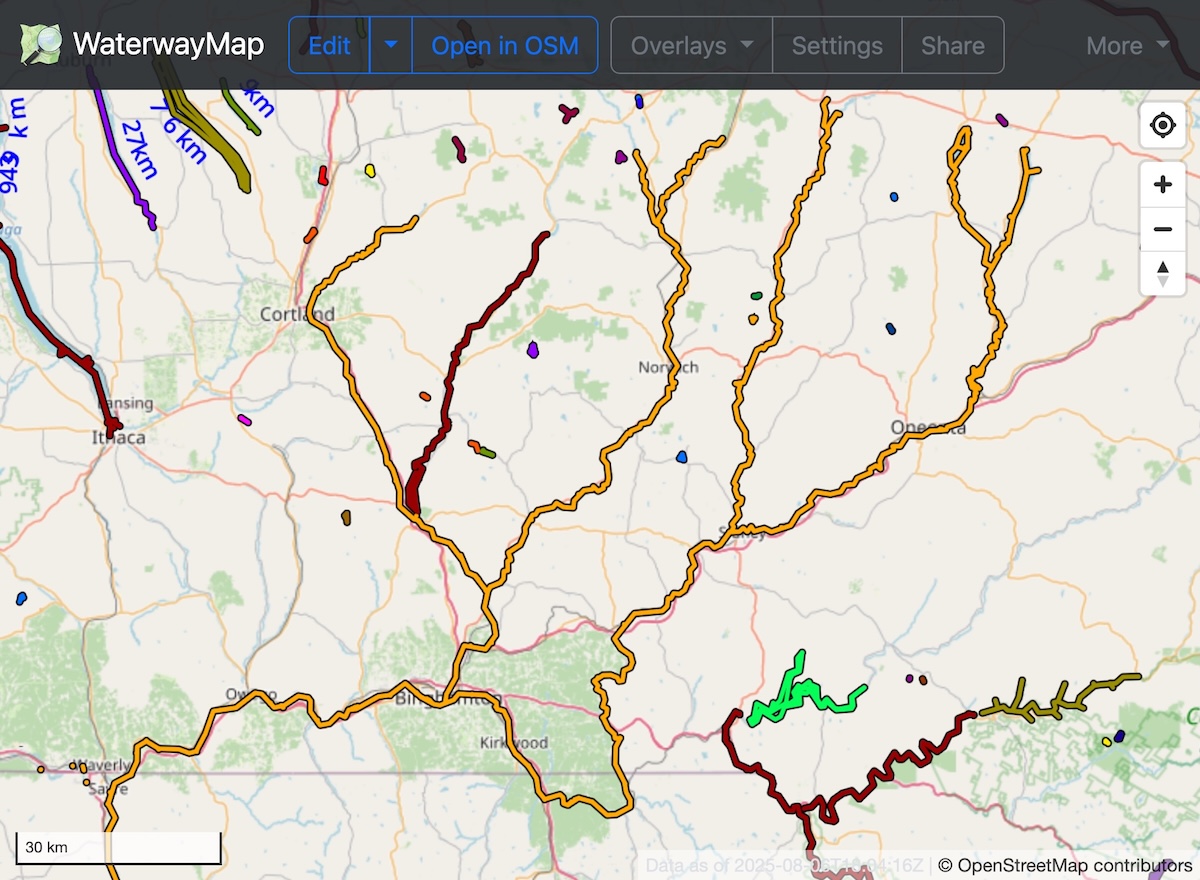Click the WaterwayMap logo icon
The width and height of the screenshot is (1200, 880).
(40, 45)
